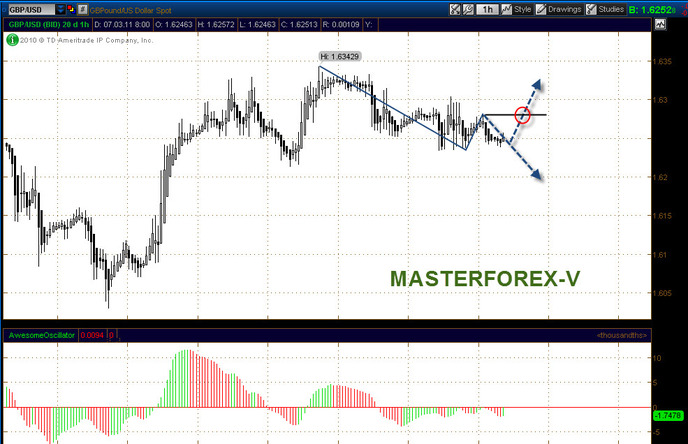Click the GBPound/US Dollar Spot title
Viewport: 688px width, 444px height.
[131, 10]
